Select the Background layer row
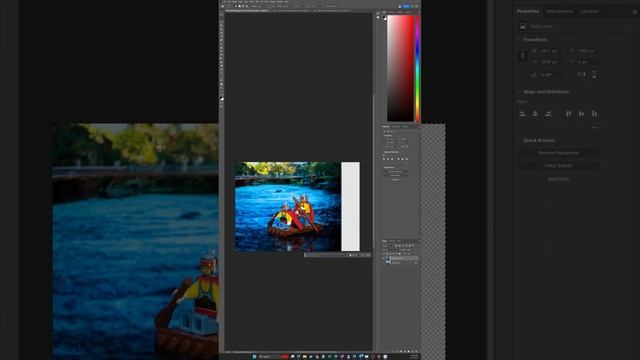This screenshot has width=640, height=360. point(400,263)
